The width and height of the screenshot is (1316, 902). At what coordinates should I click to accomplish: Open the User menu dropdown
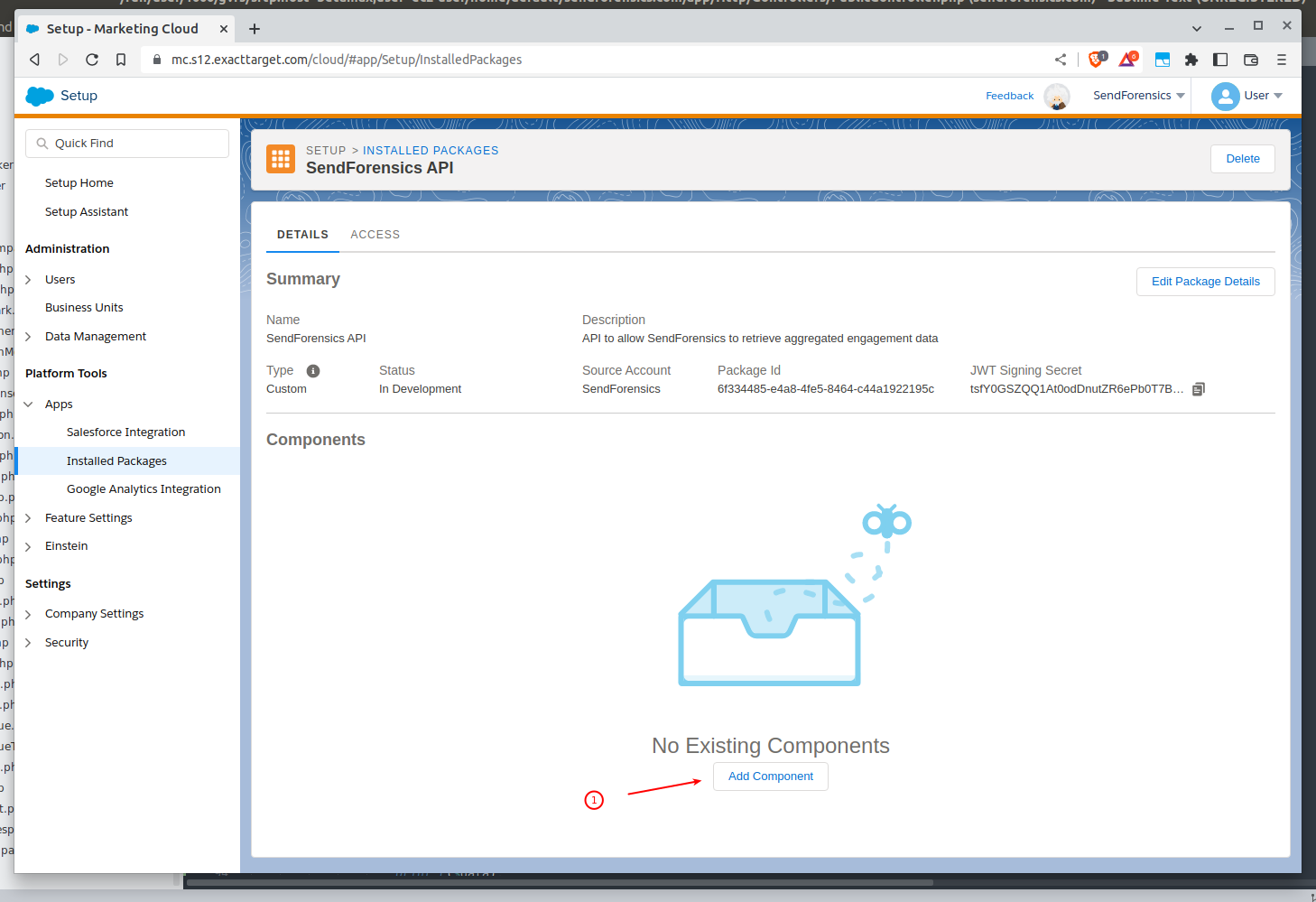(1263, 96)
